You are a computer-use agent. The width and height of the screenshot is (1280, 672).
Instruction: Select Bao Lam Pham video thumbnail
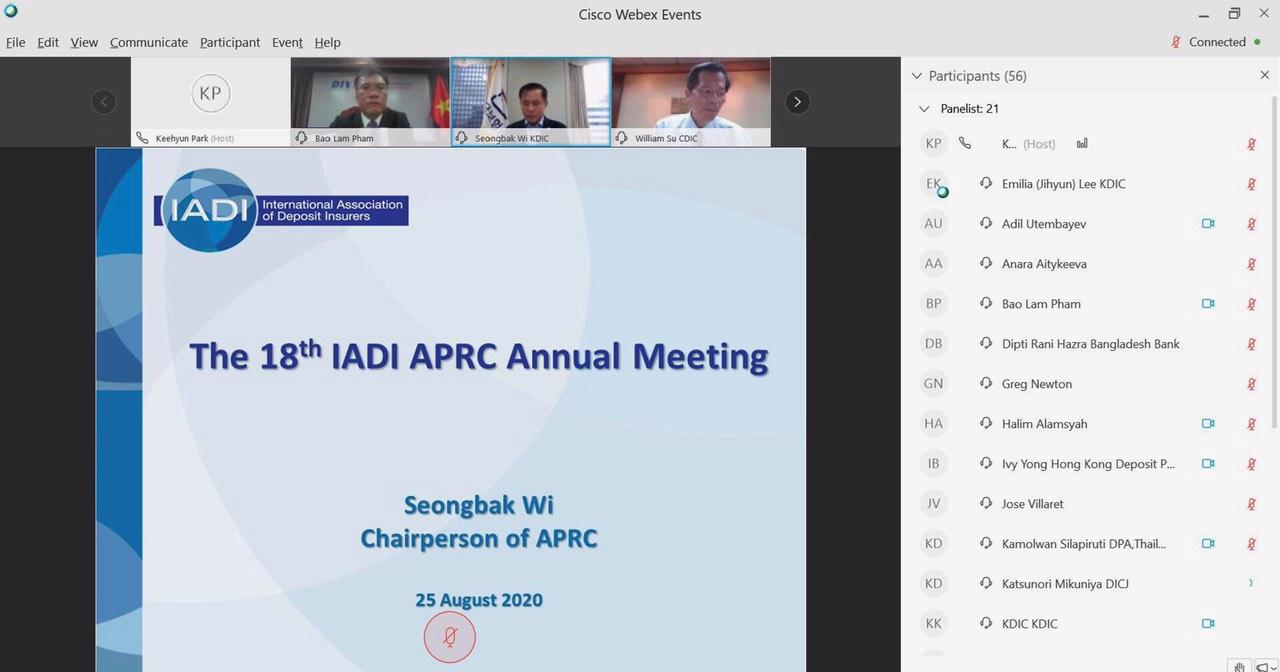pyautogui.click(x=370, y=102)
